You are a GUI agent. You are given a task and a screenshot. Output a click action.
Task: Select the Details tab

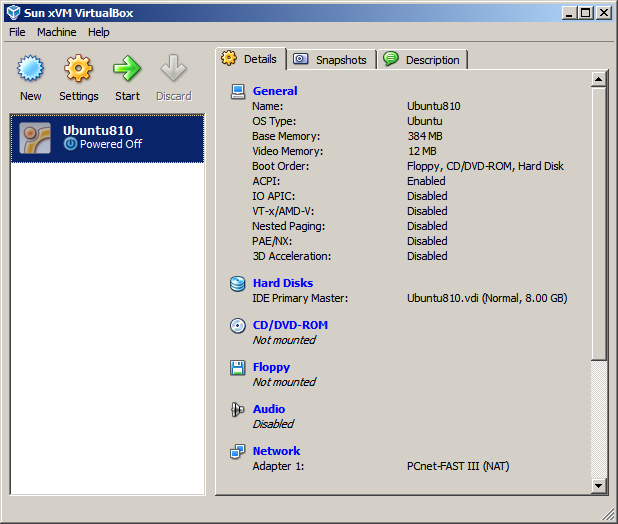[x=251, y=59]
